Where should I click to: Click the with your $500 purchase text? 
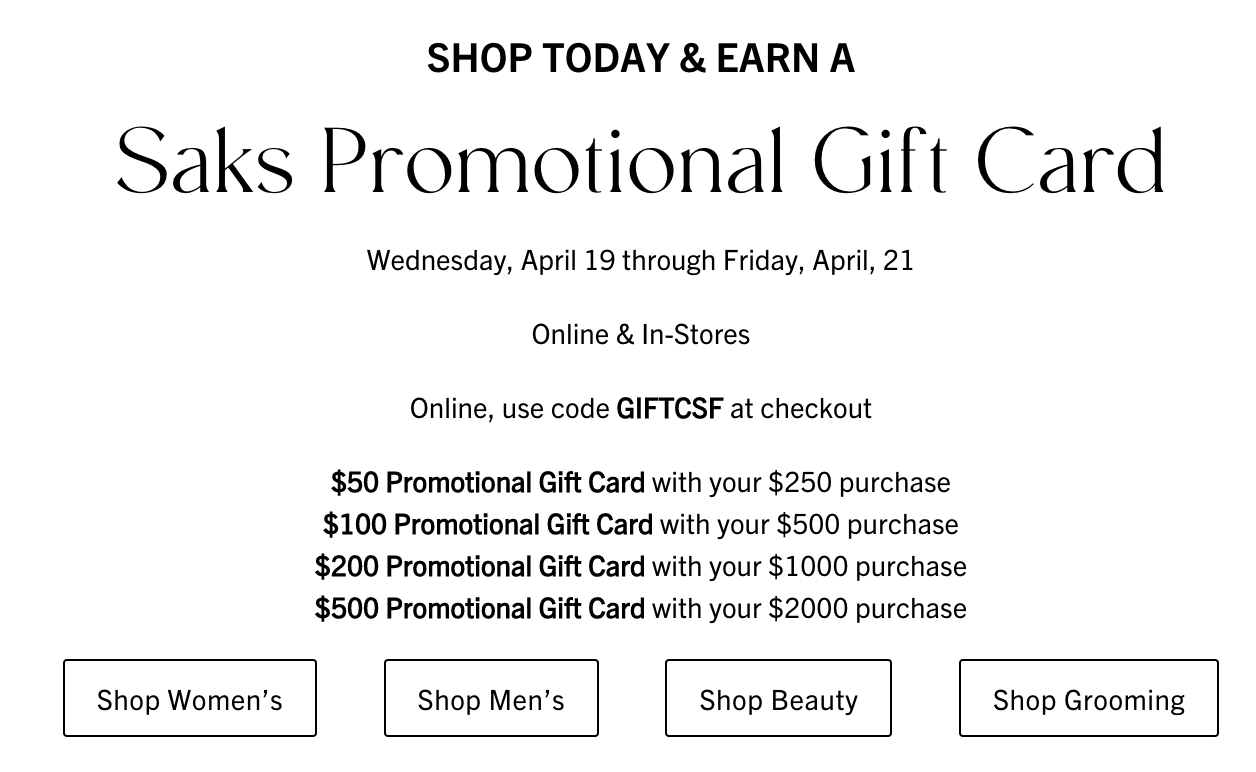(809, 524)
